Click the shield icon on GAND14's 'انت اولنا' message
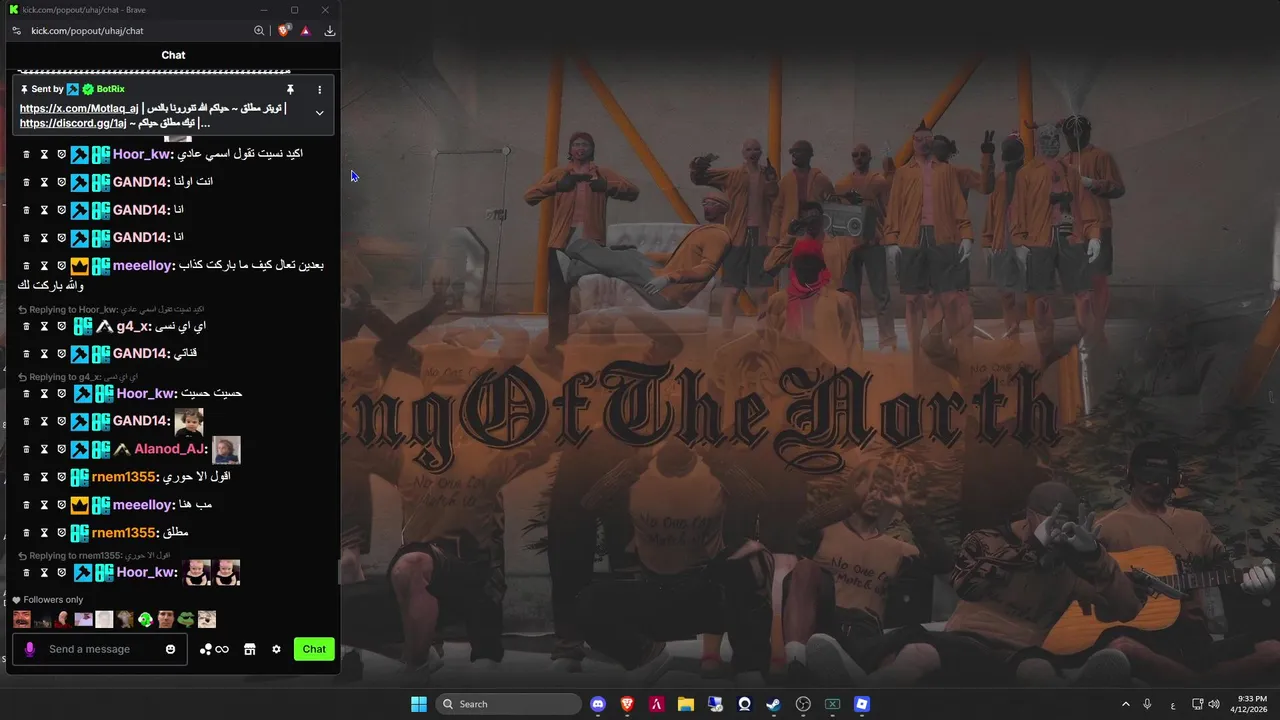This screenshot has width=1280, height=720. pos(61,182)
